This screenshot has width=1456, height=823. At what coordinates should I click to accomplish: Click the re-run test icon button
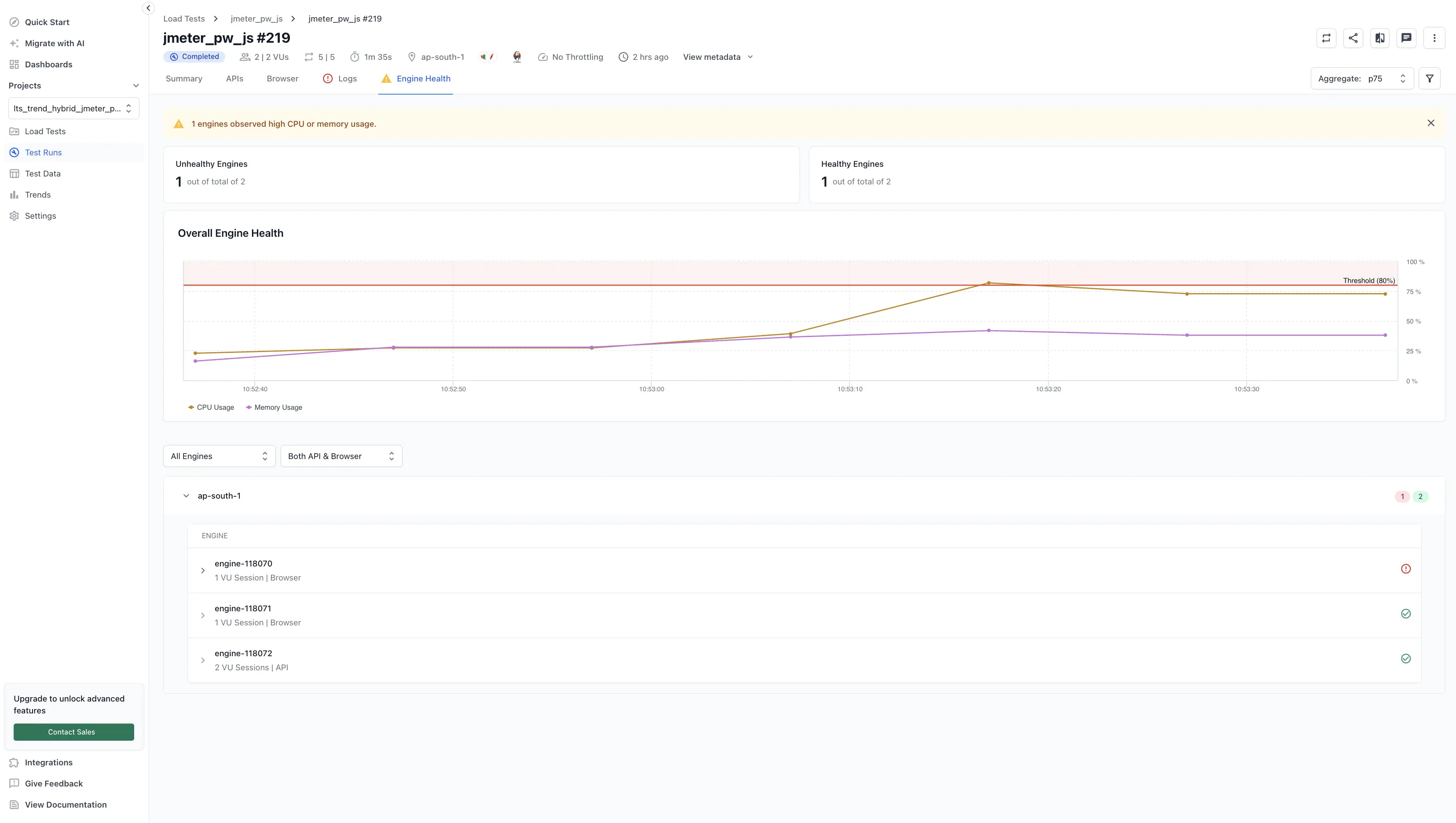click(x=1326, y=38)
